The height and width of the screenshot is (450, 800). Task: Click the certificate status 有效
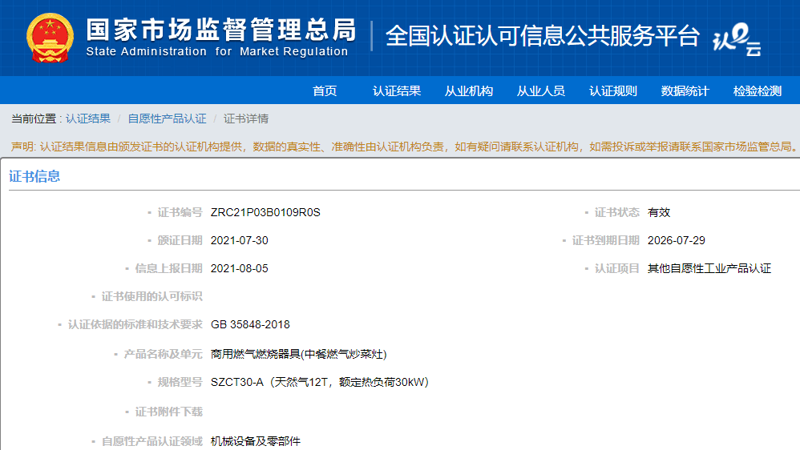pos(659,212)
